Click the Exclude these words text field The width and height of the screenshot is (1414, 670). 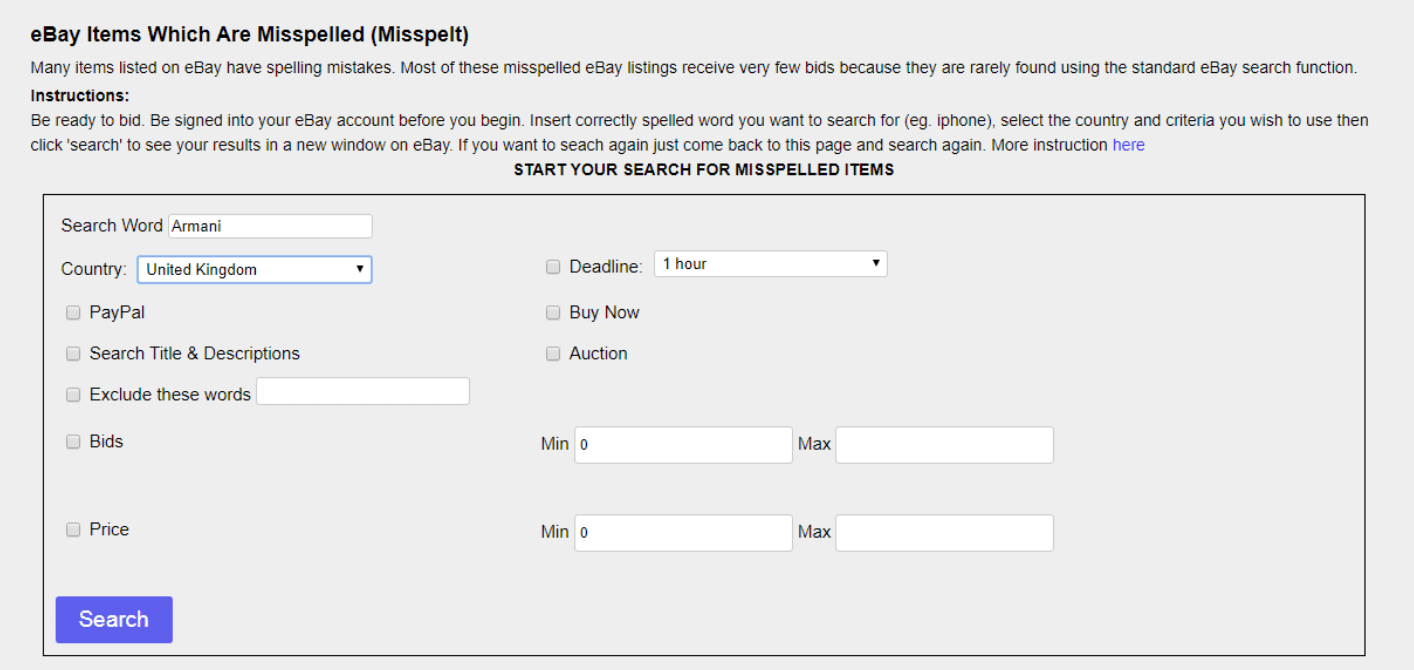[x=363, y=391]
